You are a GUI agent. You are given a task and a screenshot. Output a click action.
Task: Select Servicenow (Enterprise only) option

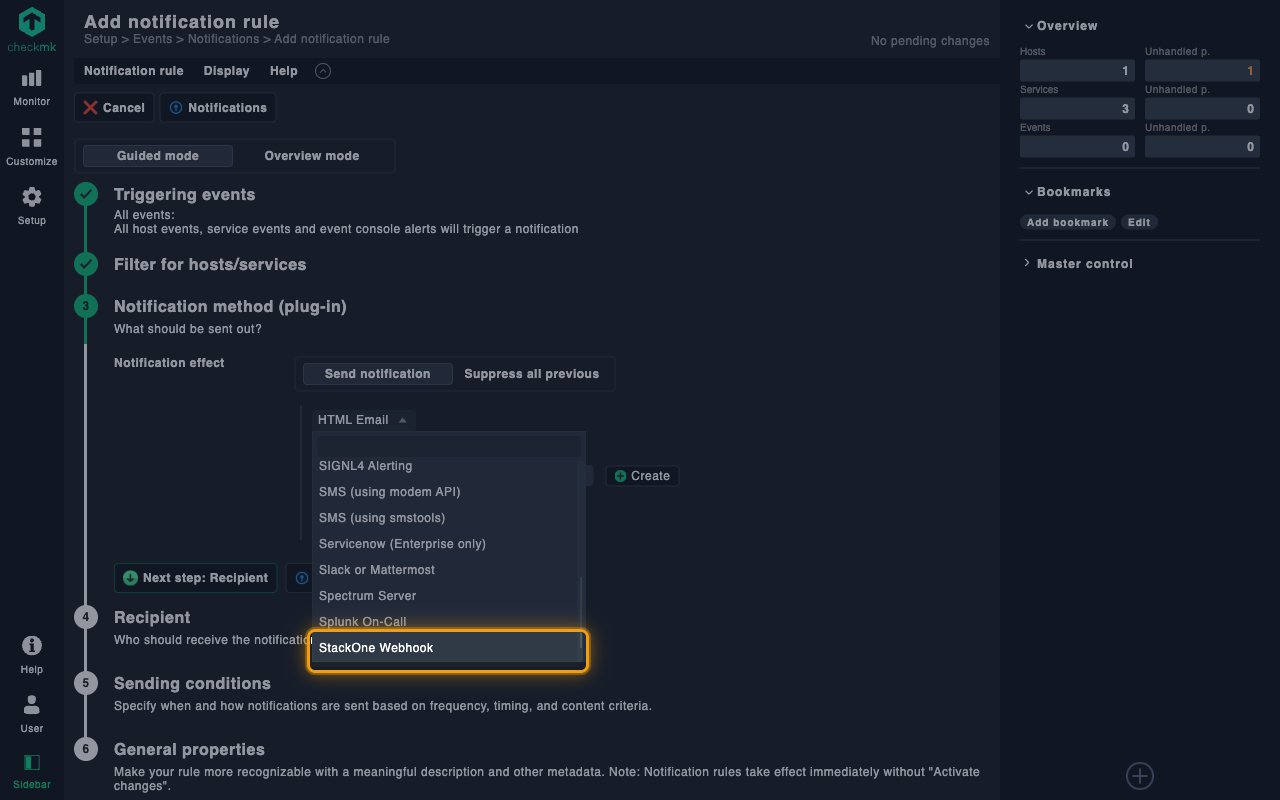[447, 544]
